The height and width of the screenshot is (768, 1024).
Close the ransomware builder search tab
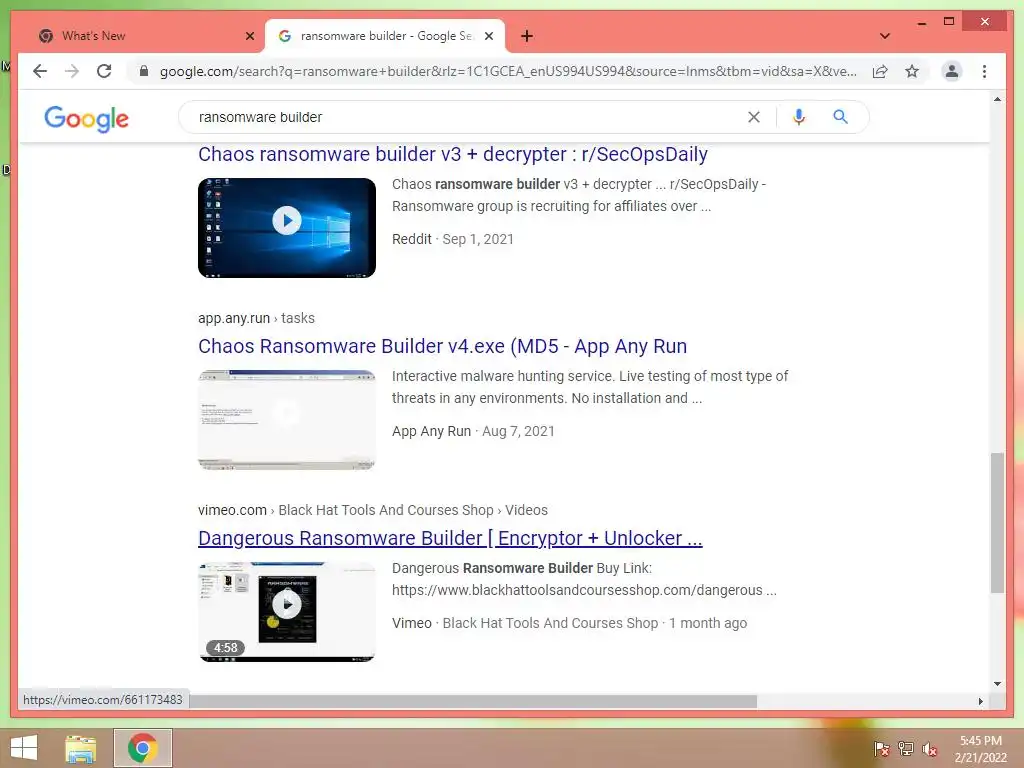[488, 36]
